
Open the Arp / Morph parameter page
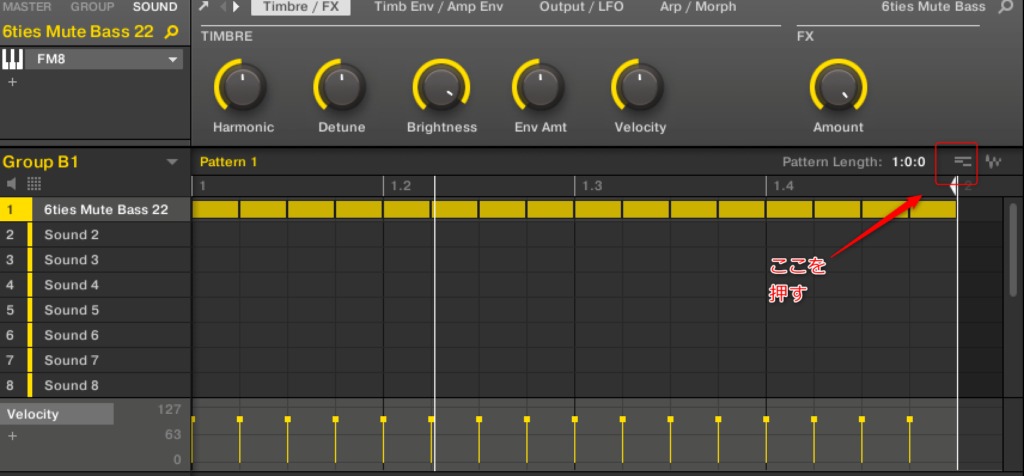pyautogui.click(x=697, y=7)
